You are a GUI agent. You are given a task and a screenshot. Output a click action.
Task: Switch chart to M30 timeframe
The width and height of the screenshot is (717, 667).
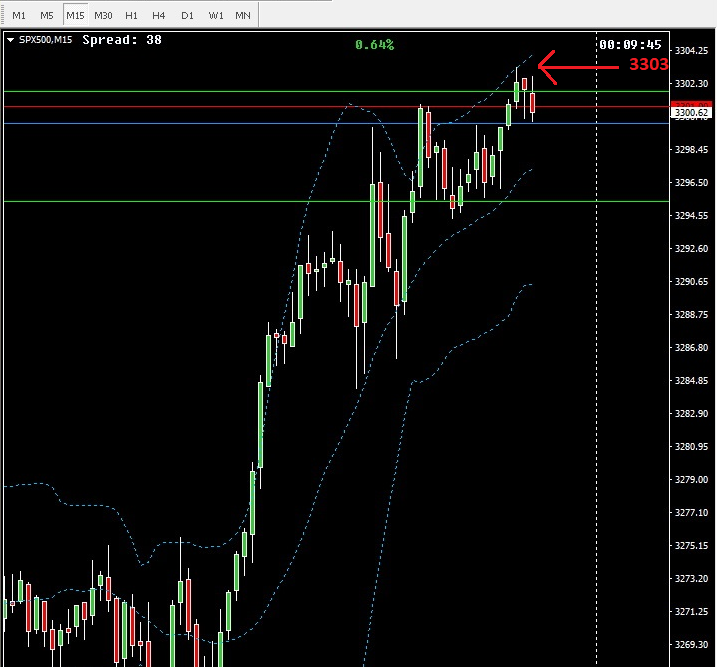pyautogui.click(x=103, y=16)
